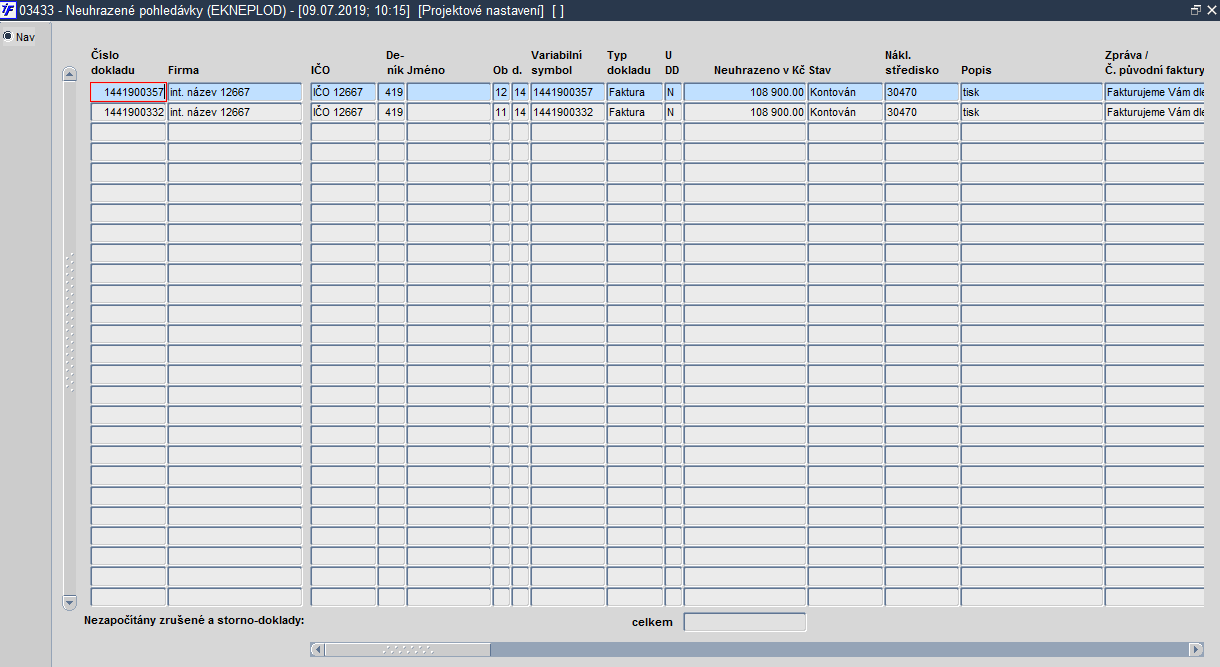This screenshot has height=667, width=1220.
Task: Click vertical scrollbar up arrow
Action: (x=69, y=74)
